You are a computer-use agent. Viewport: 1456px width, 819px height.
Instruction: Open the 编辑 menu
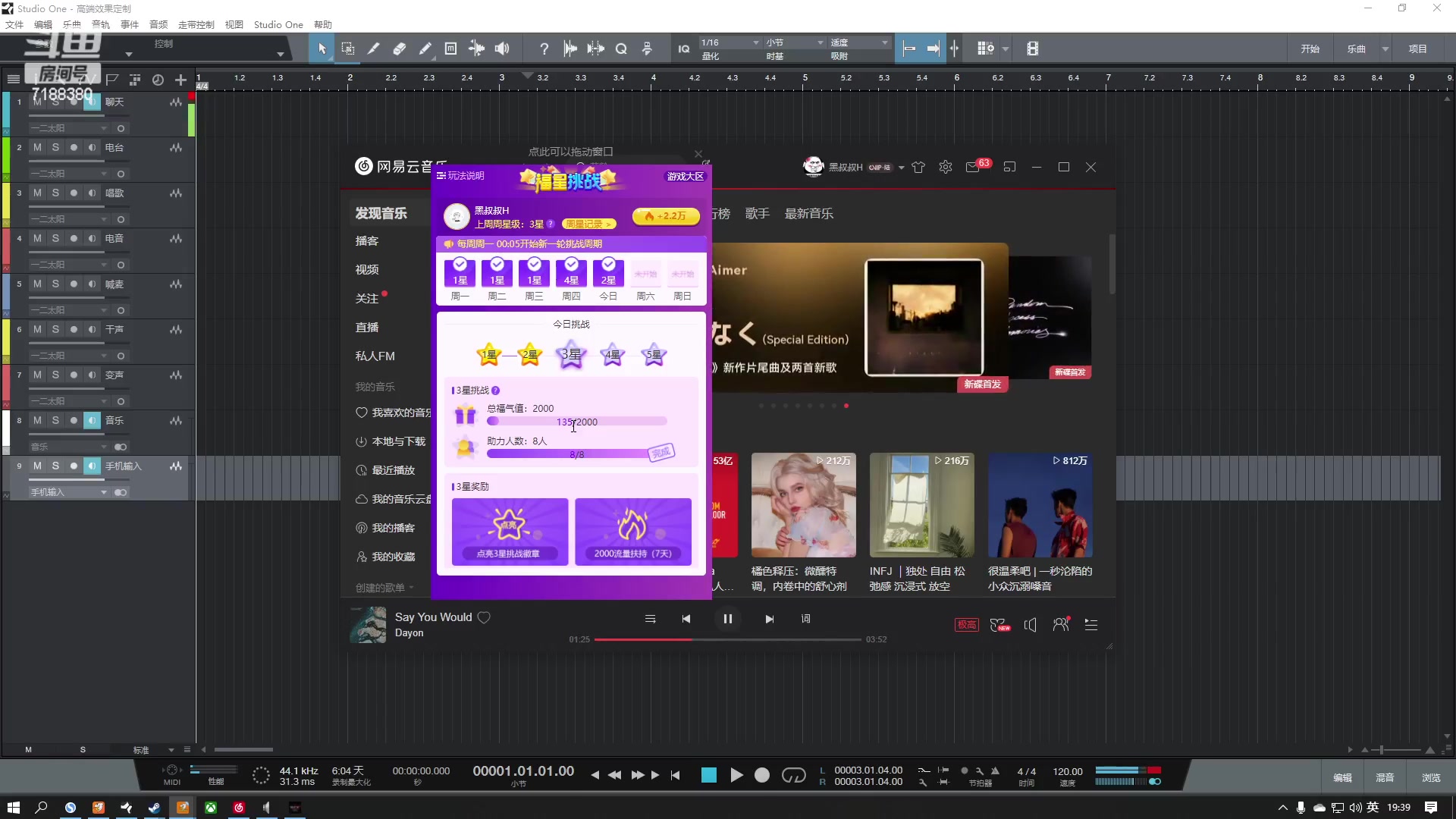[x=43, y=24]
